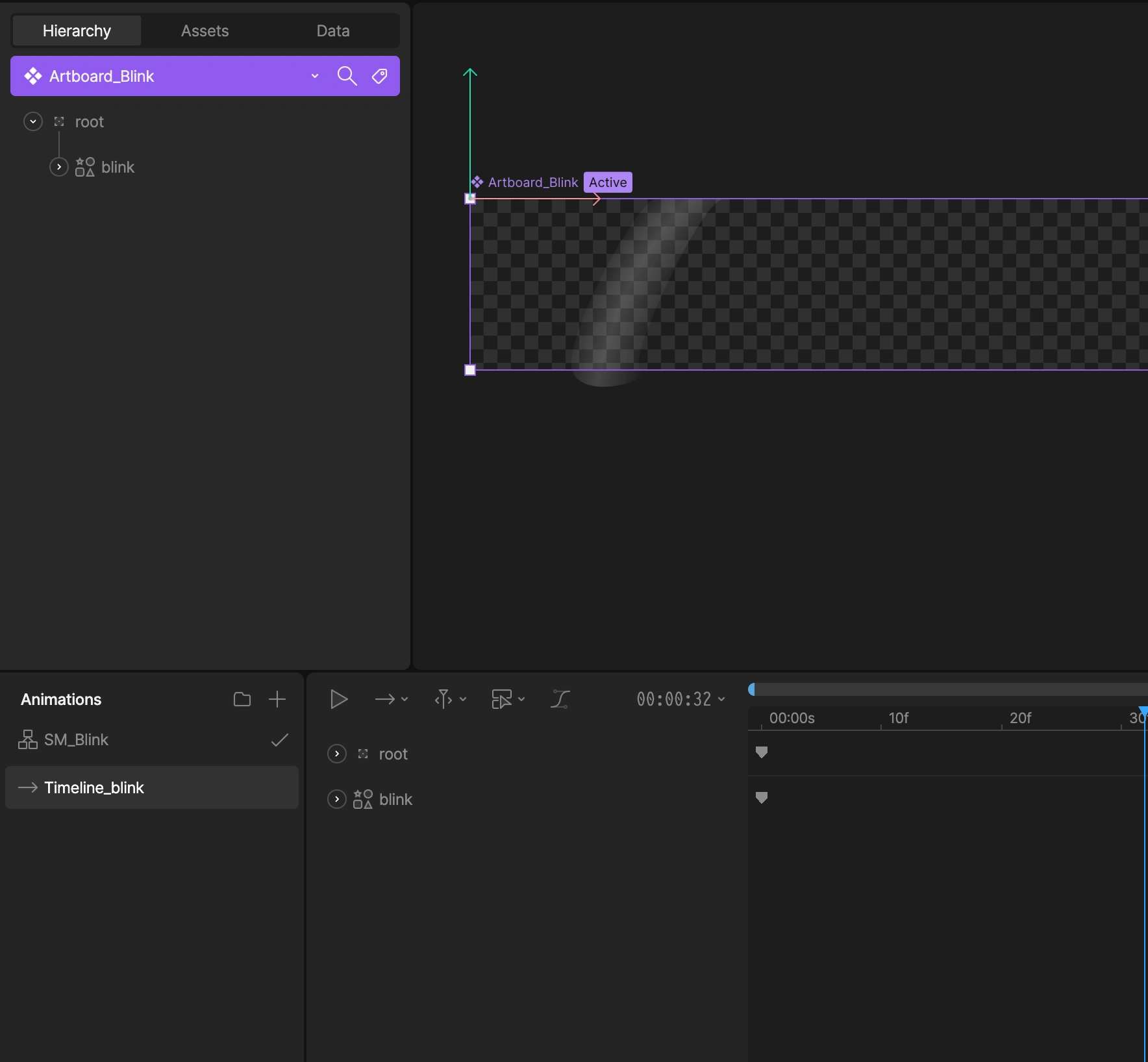Screen dimensions: 1148x1062
Task: Click the root track keyframe at 00:00s
Action: point(762,752)
